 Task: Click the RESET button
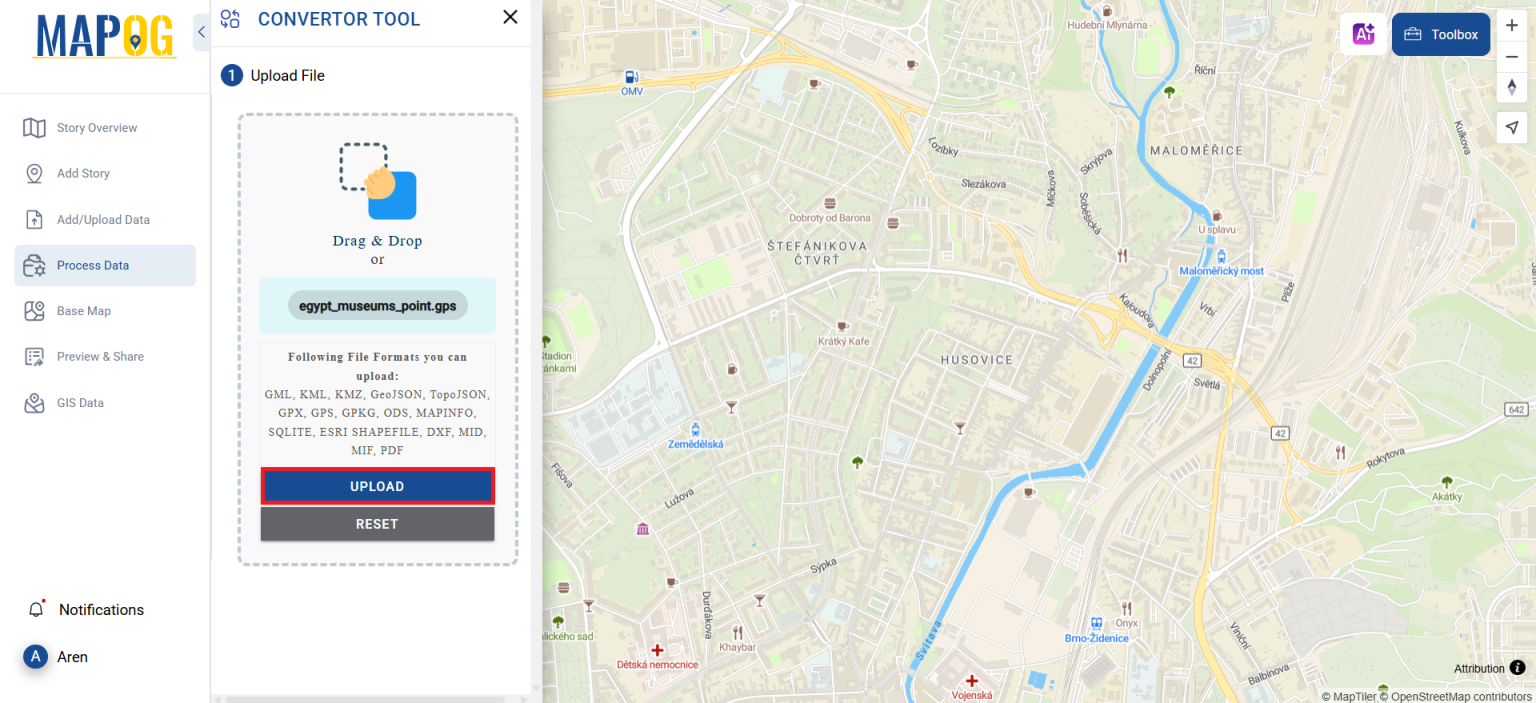377,523
